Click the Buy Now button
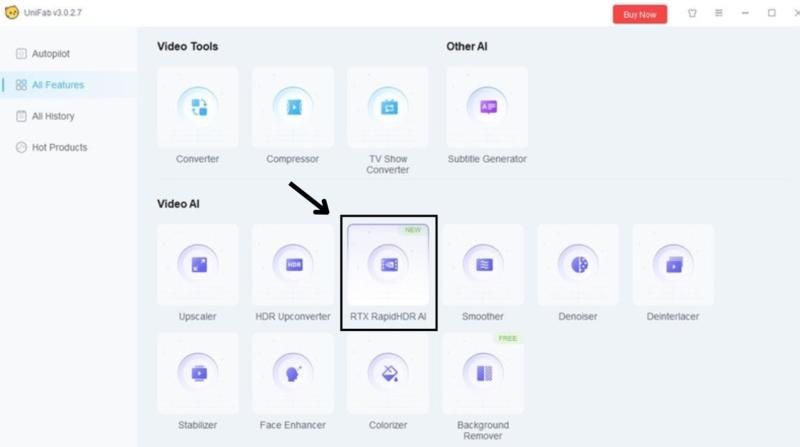 click(639, 14)
